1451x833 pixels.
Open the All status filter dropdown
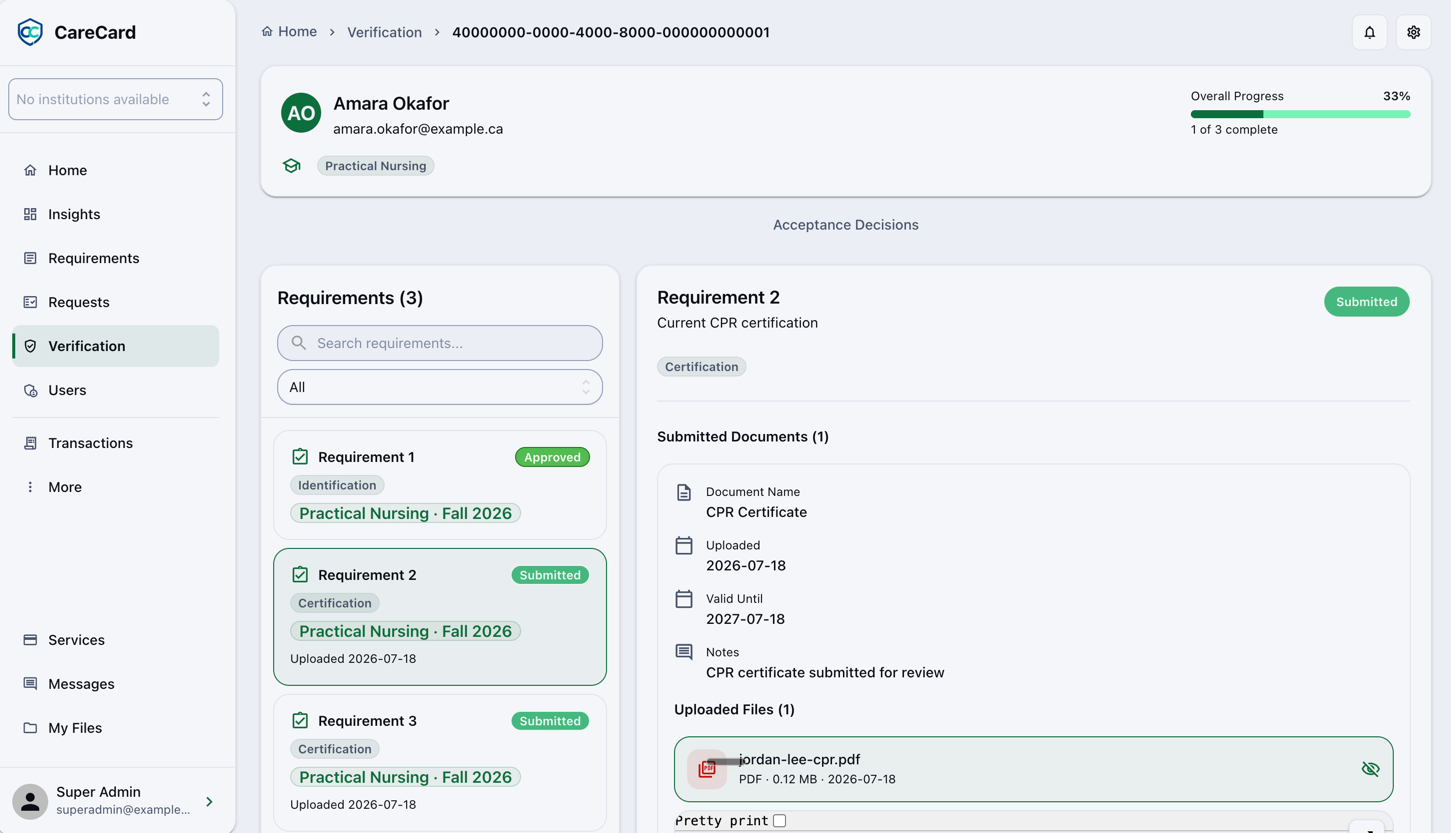440,387
